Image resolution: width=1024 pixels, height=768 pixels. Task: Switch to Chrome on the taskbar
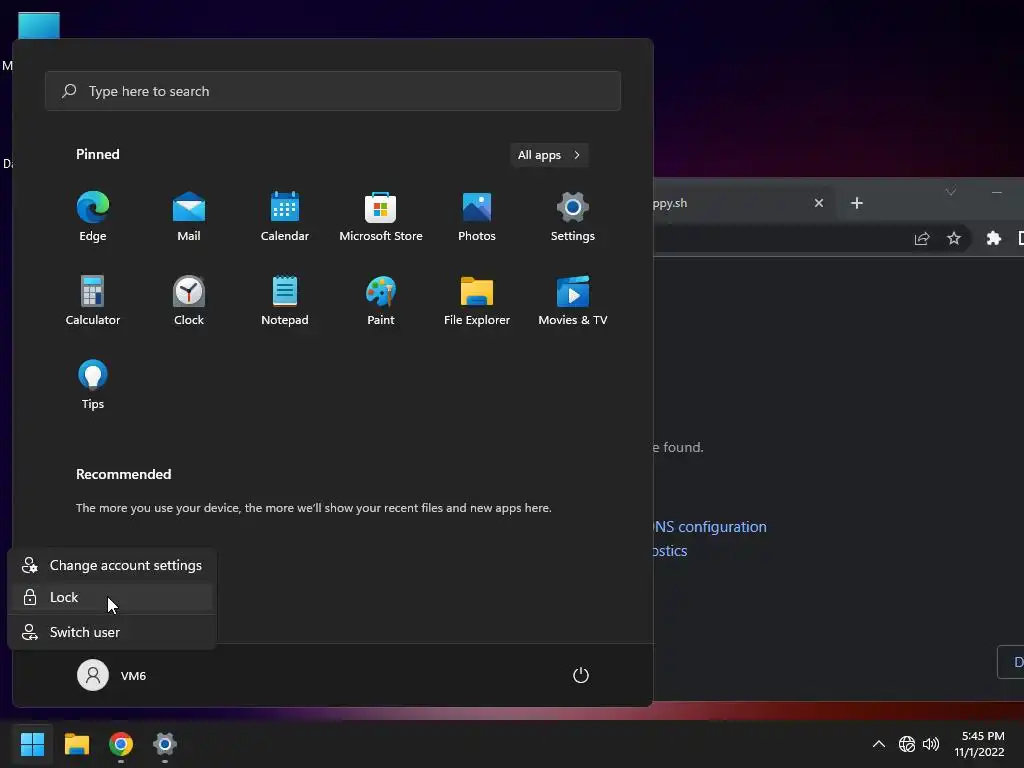121,744
